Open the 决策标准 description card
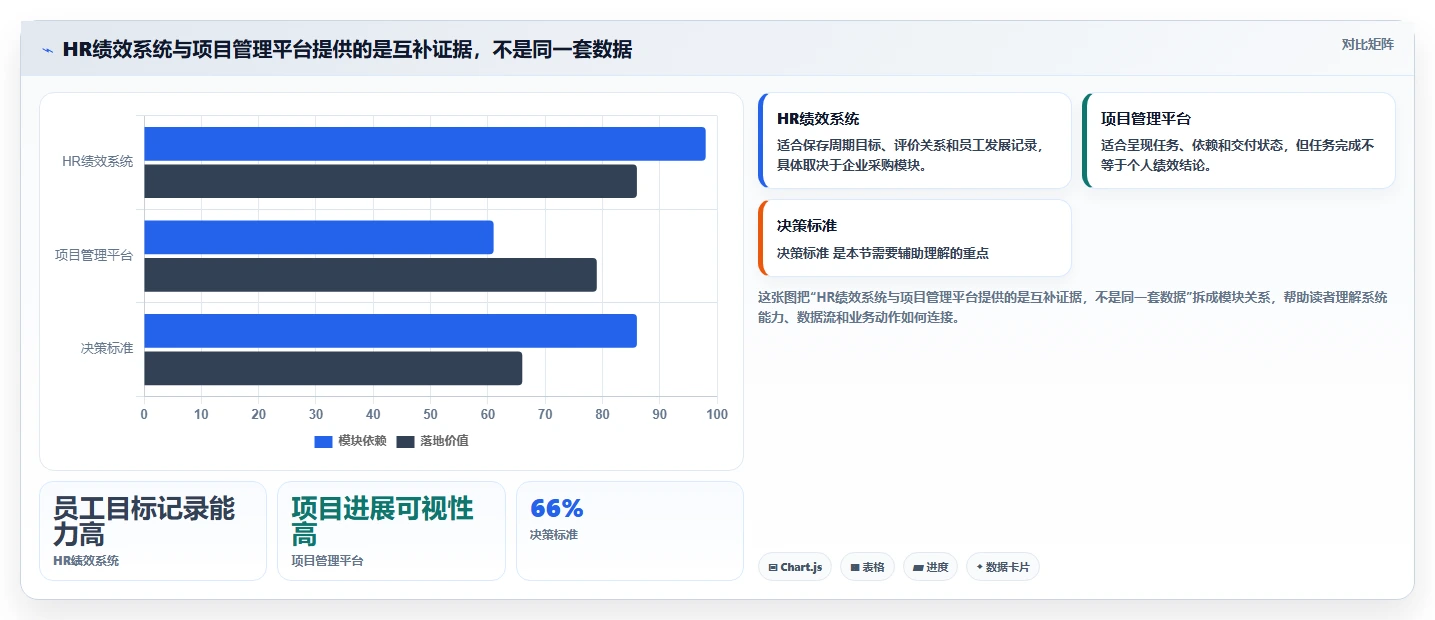Screen dimensions: 1435x620 [x=914, y=238]
